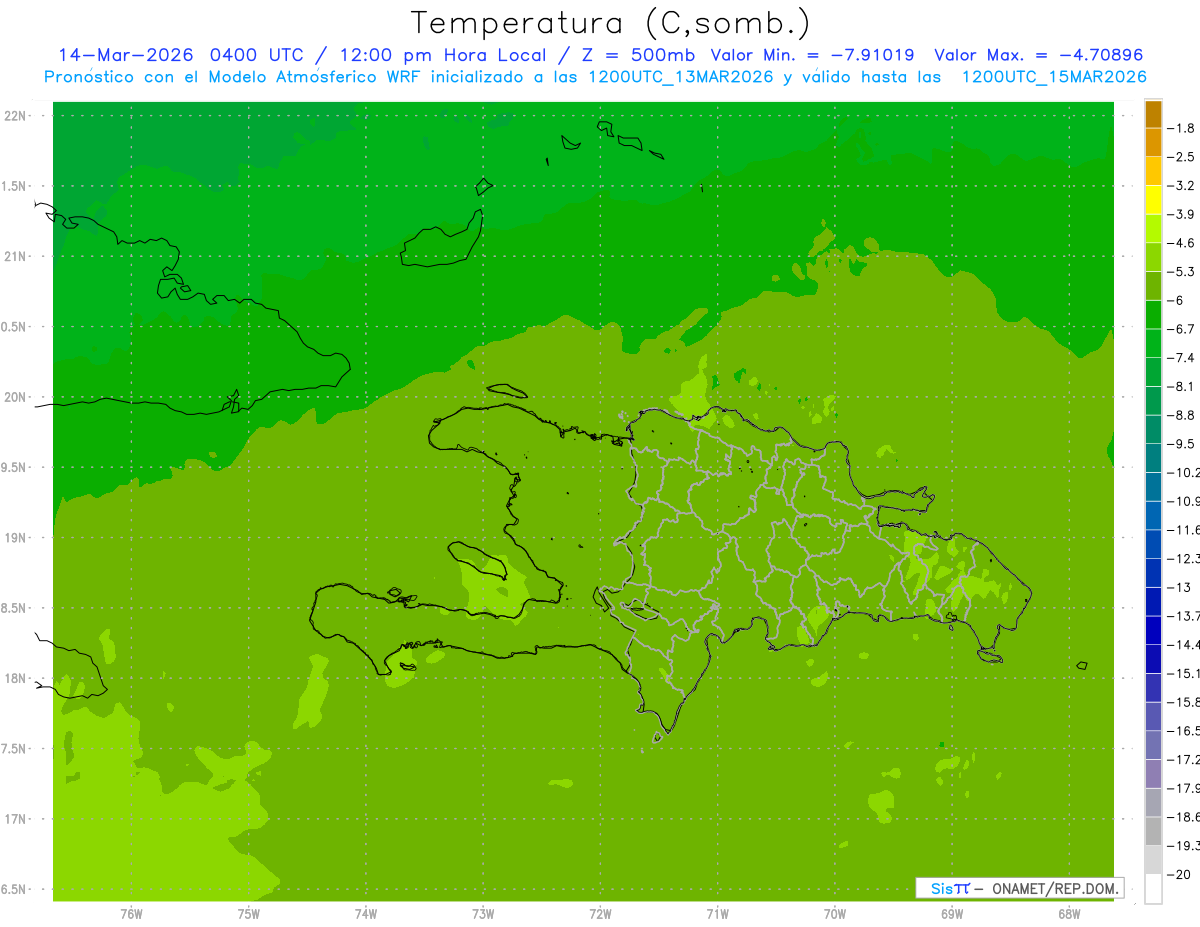Click the white swatch below -20
Image resolution: width=1200 pixels, height=927 pixels.
pos(1153,888)
